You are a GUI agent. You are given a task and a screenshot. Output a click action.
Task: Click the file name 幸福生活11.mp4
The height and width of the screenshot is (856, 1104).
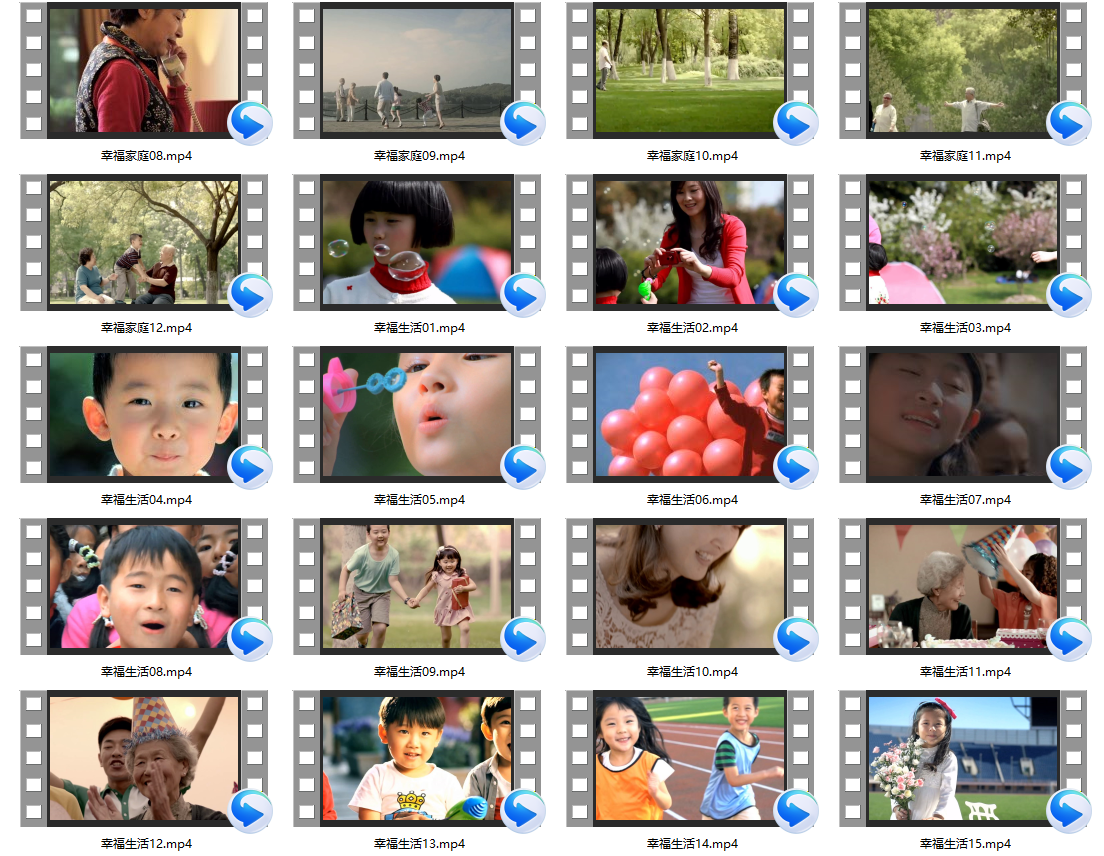[x=965, y=672]
